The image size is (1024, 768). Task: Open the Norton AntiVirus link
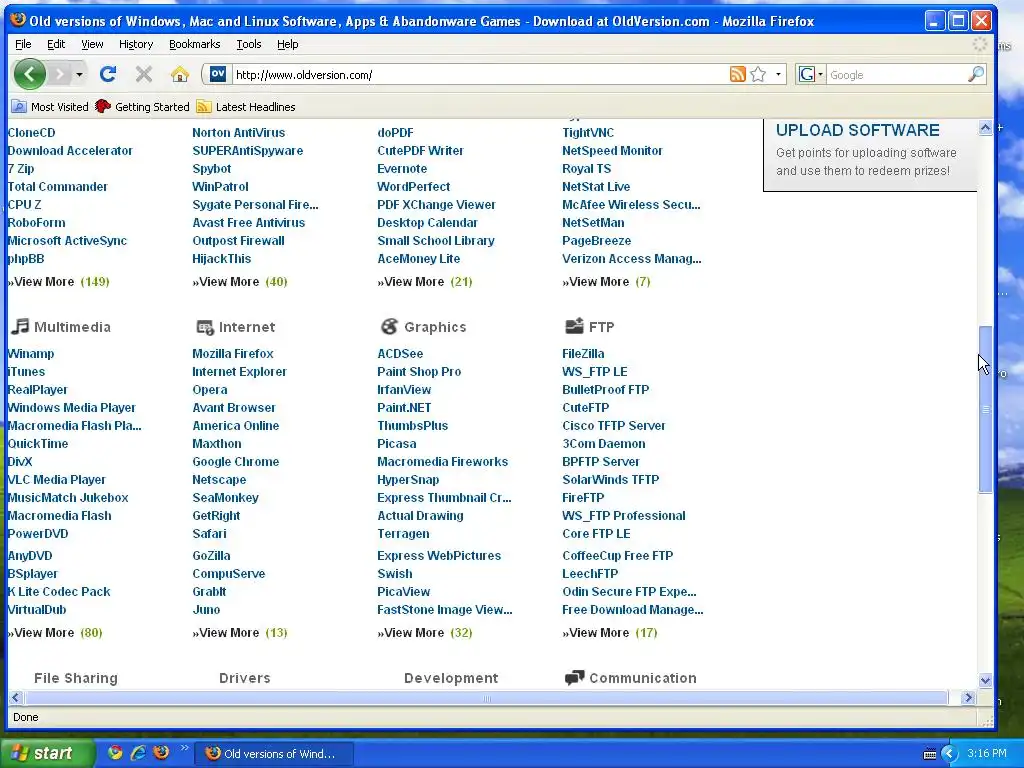tap(238, 133)
